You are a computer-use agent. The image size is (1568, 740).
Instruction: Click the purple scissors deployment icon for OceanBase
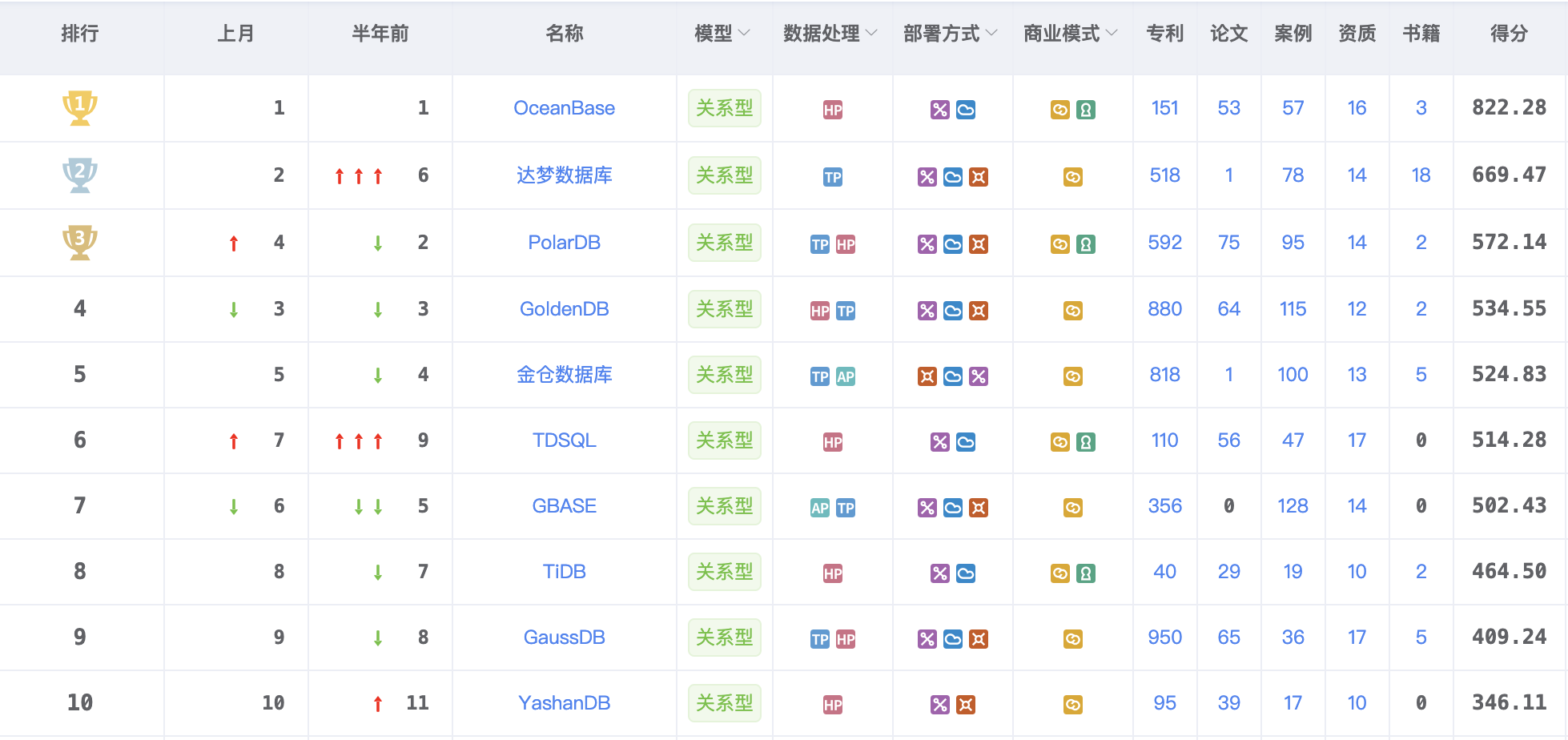pyautogui.click(x=939, y=109)
